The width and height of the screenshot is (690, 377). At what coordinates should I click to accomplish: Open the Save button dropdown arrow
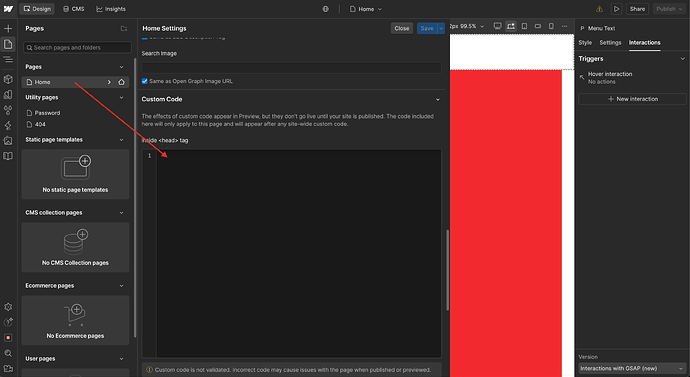(441, 29)
